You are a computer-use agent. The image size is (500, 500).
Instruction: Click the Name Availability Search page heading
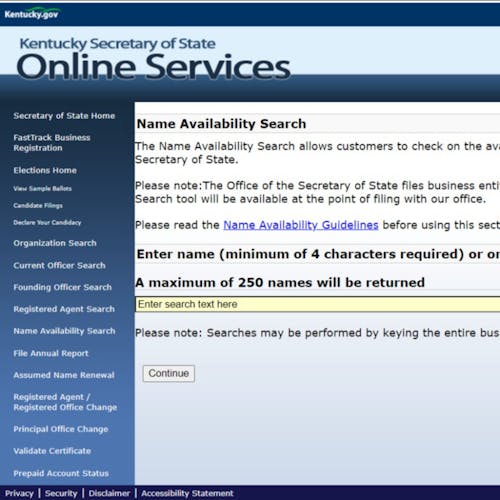coord(221,124)
